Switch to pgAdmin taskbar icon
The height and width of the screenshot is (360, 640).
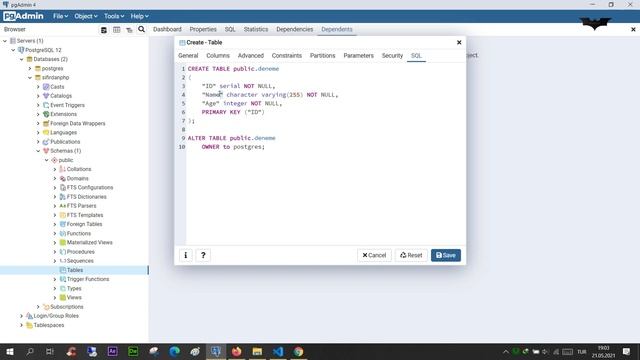(x=216, y=351)
